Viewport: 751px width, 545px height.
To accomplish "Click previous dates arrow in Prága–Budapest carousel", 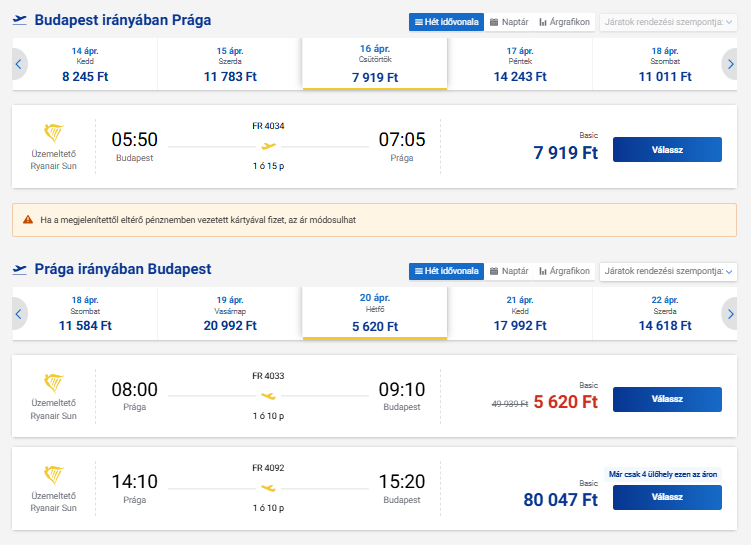I will pyautogui.click(x=18, y=313).
